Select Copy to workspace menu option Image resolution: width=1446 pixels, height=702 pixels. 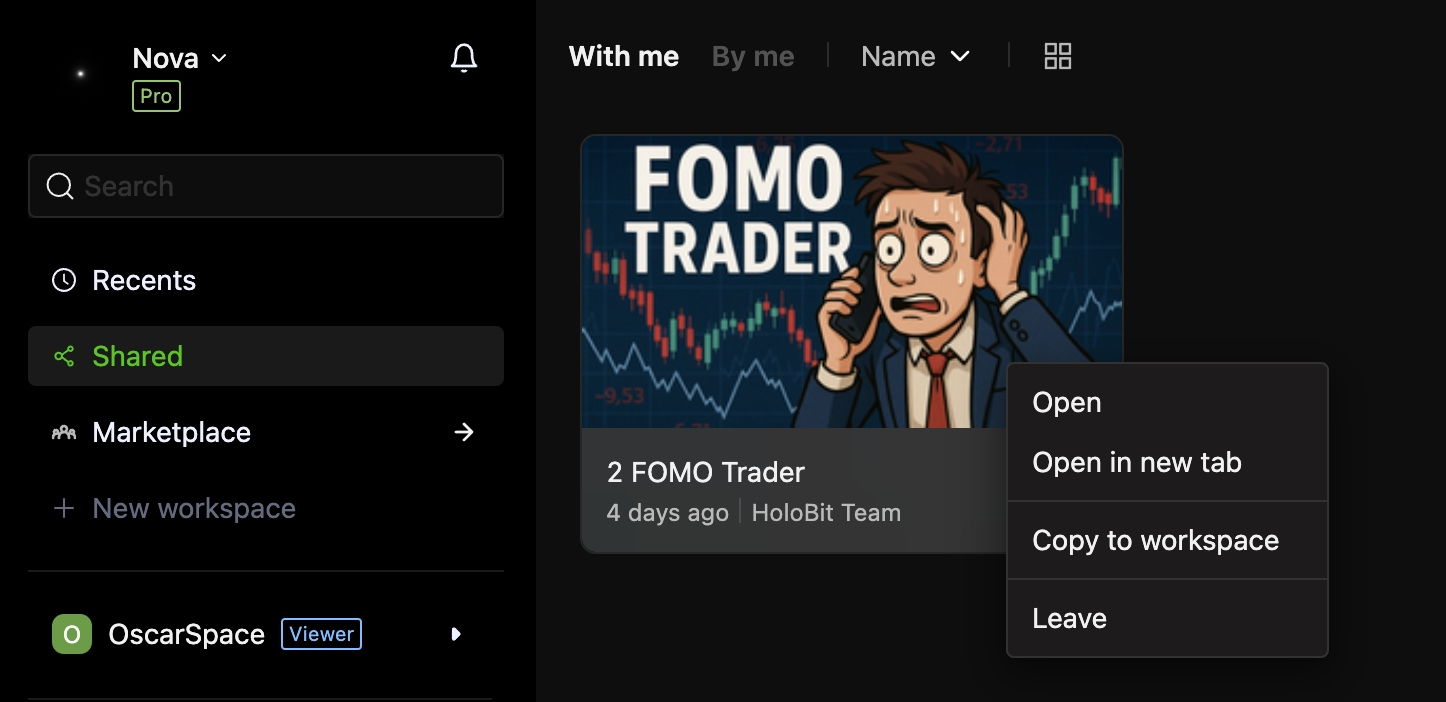point(1155,540)
